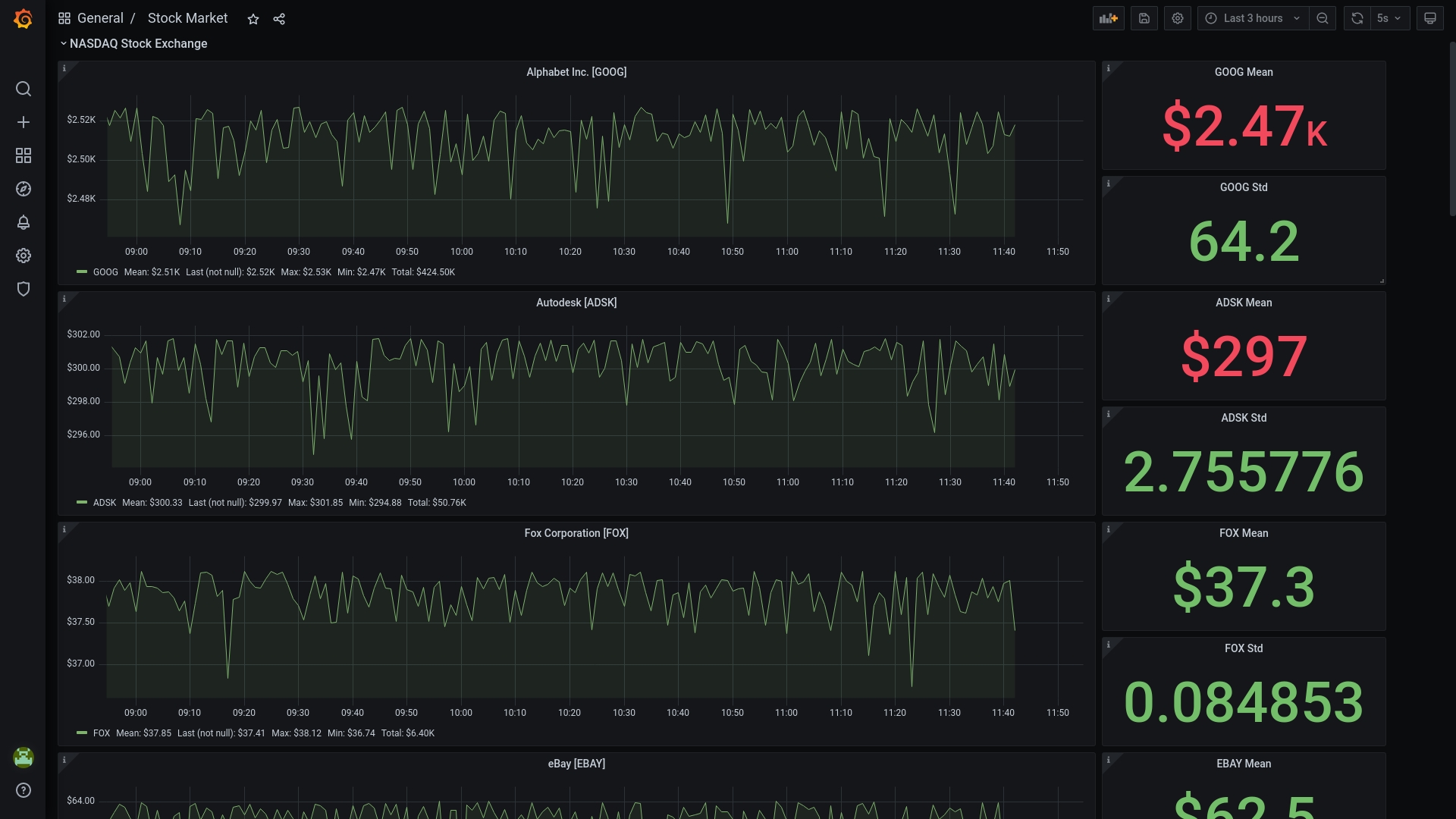Screen dimensions: 1456x819
Task: Change GOOG legend series color
Action: coord(82,271)
